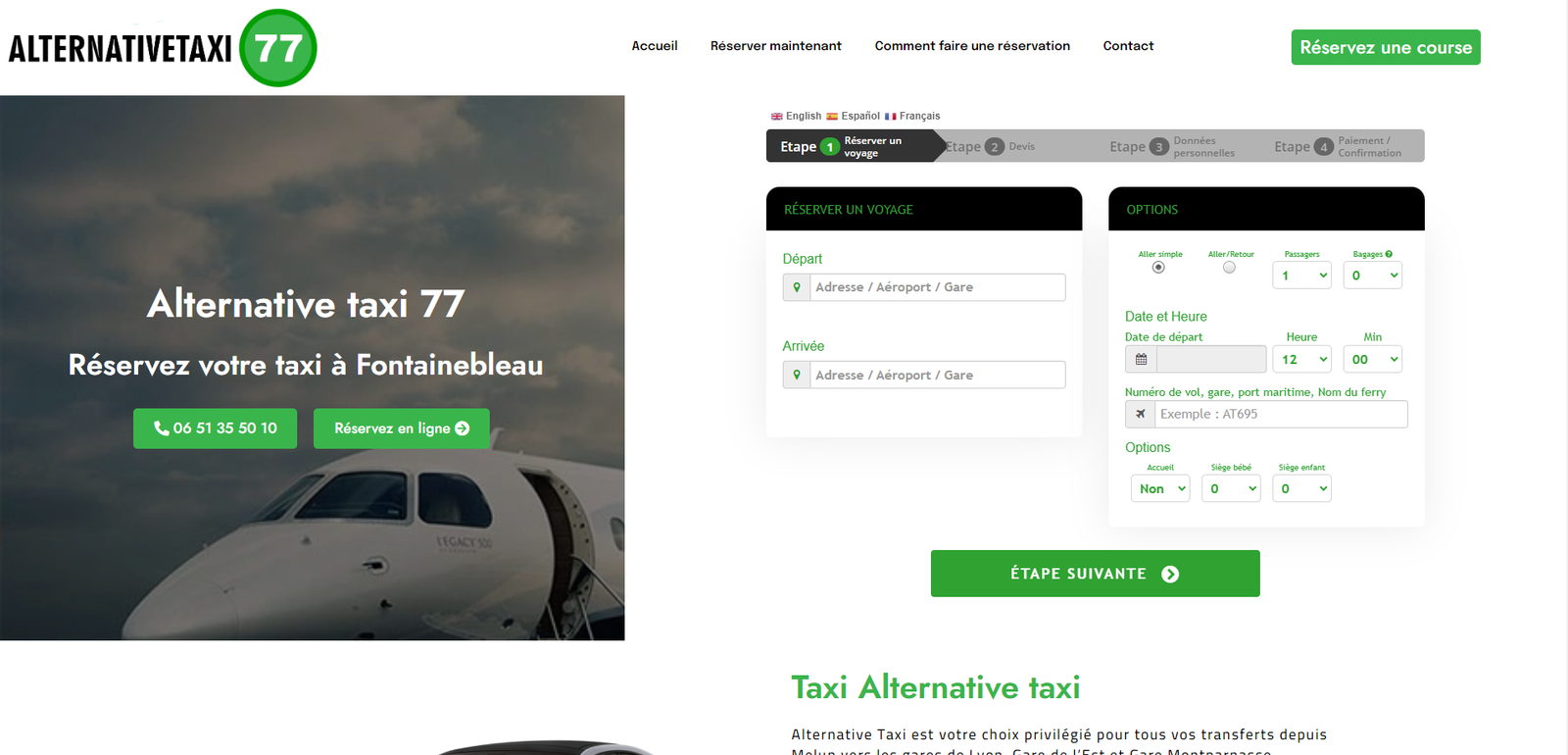
Task: Expand the Heure dropdown
Action: tap(1301, 359)
